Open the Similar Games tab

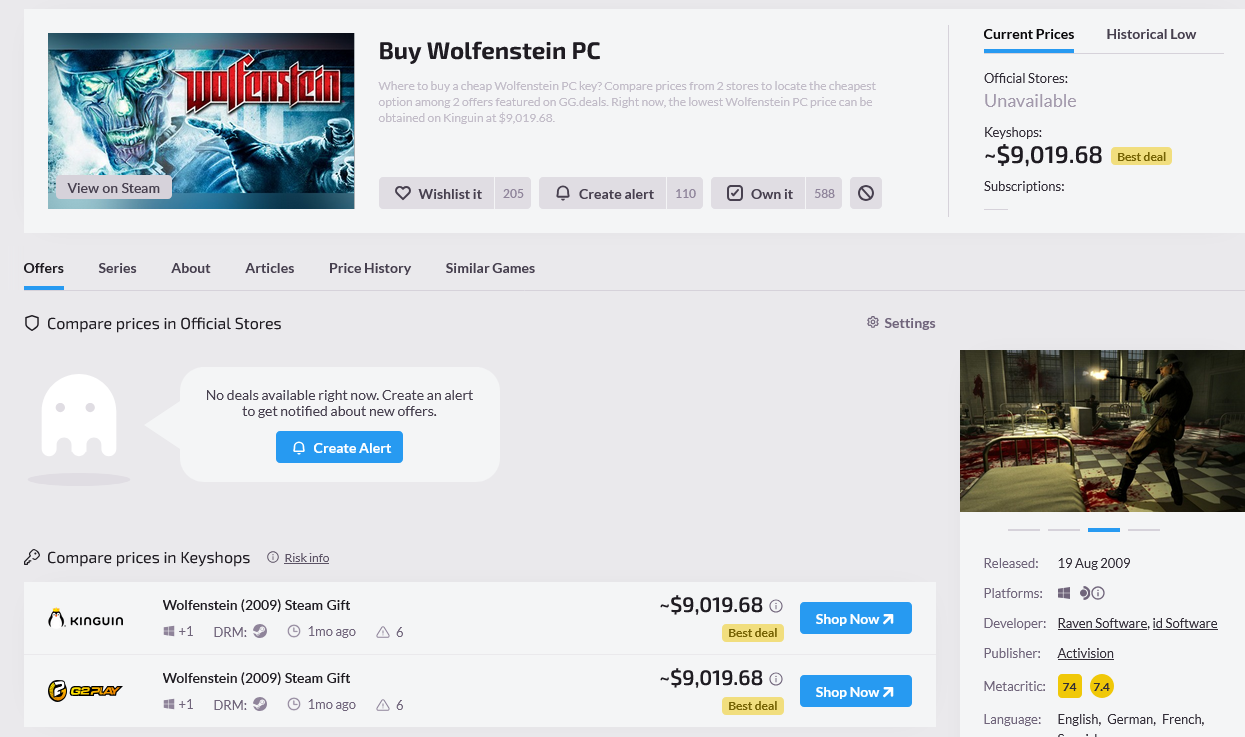pos(490,268)
